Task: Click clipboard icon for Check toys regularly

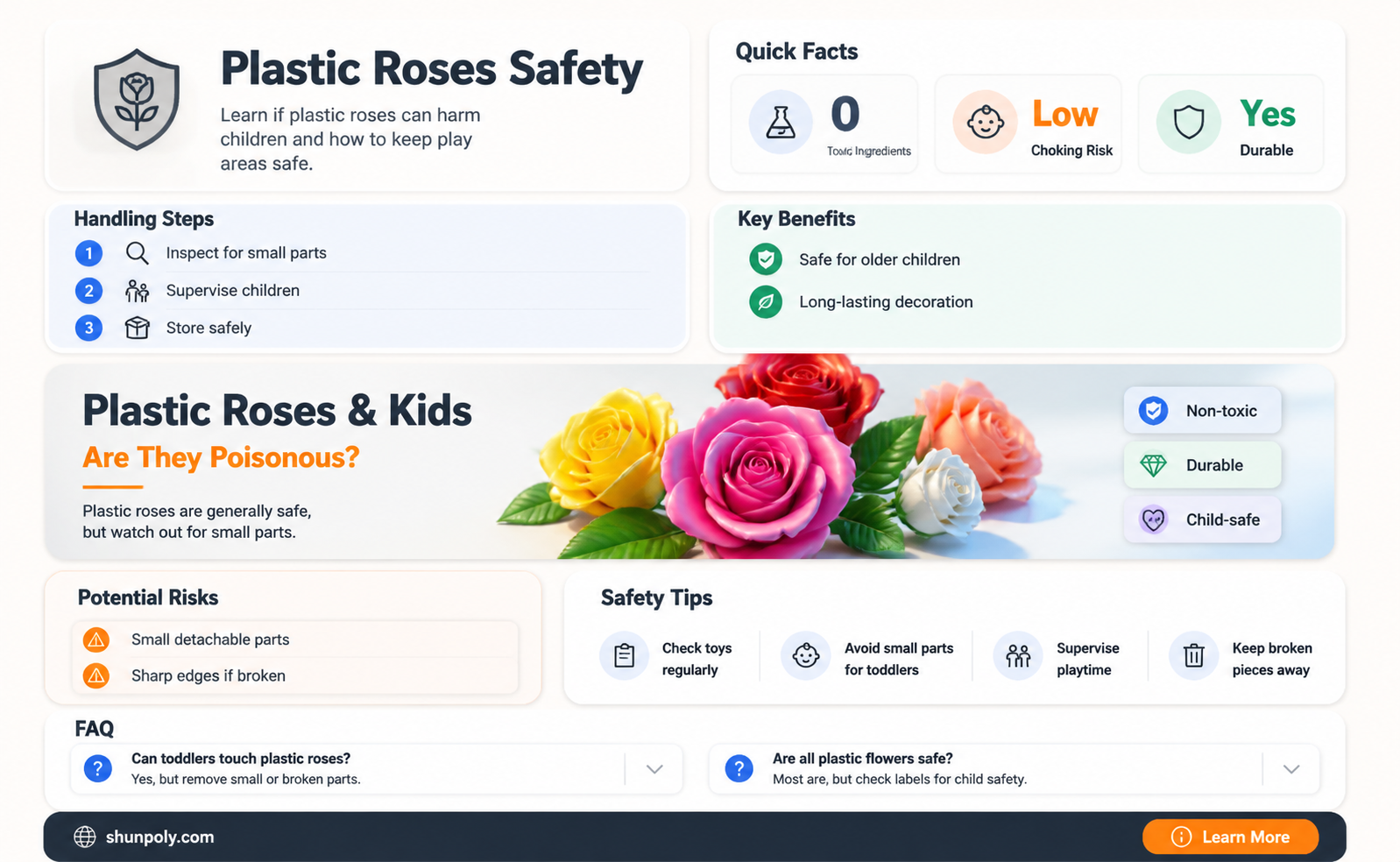Action: click(624, 655)
